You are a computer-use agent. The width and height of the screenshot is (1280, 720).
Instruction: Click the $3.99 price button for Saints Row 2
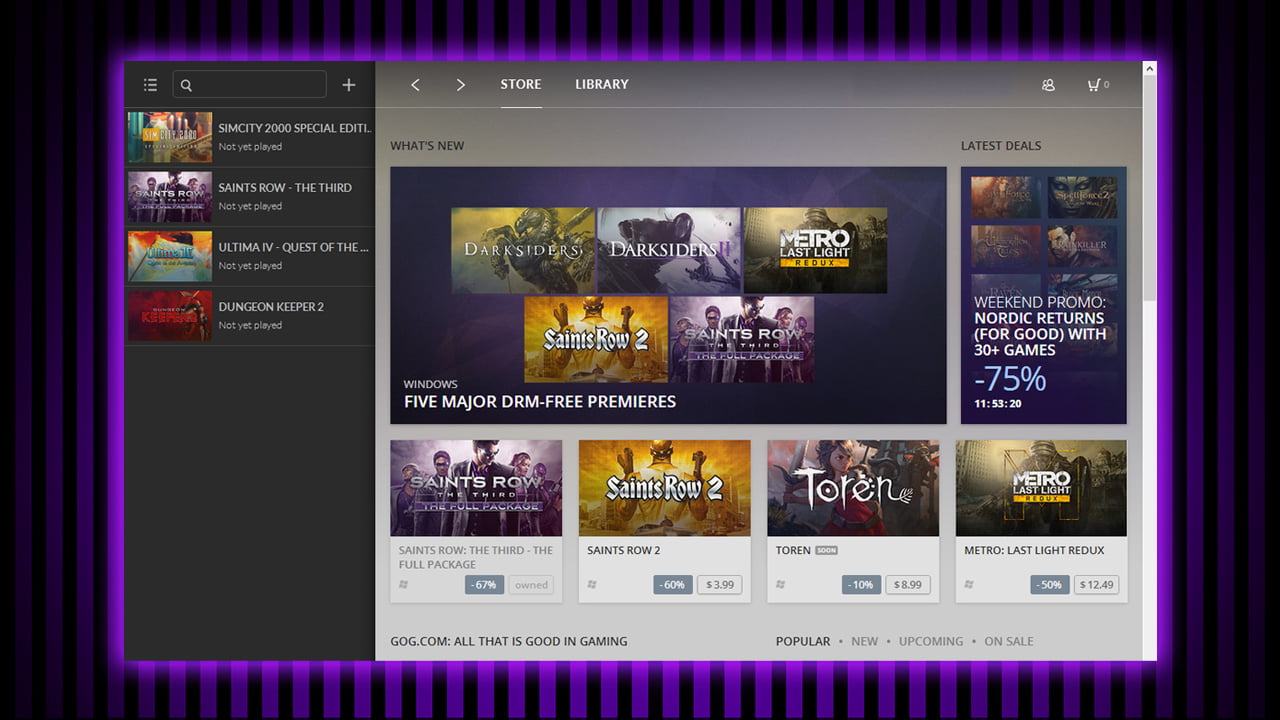tap(720, 584)
